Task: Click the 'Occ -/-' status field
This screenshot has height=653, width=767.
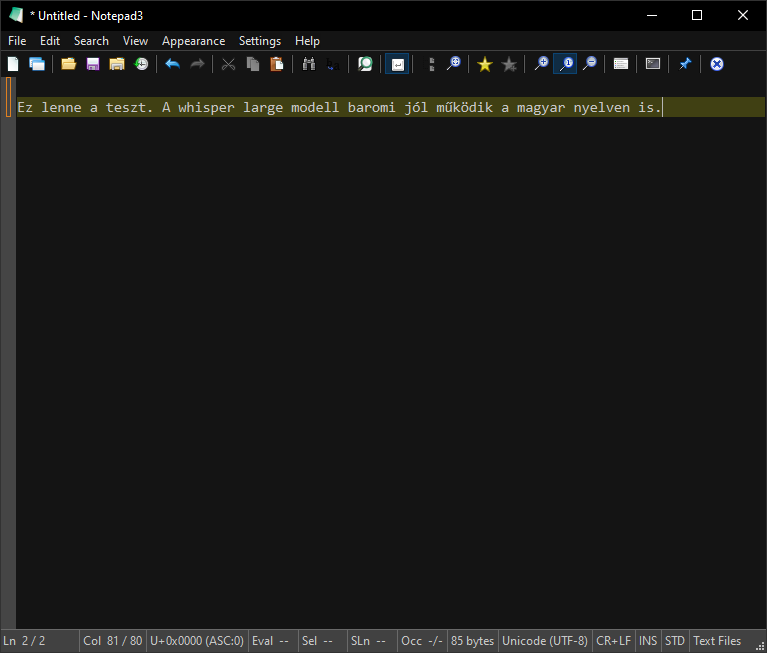Action: pos(422,641)
